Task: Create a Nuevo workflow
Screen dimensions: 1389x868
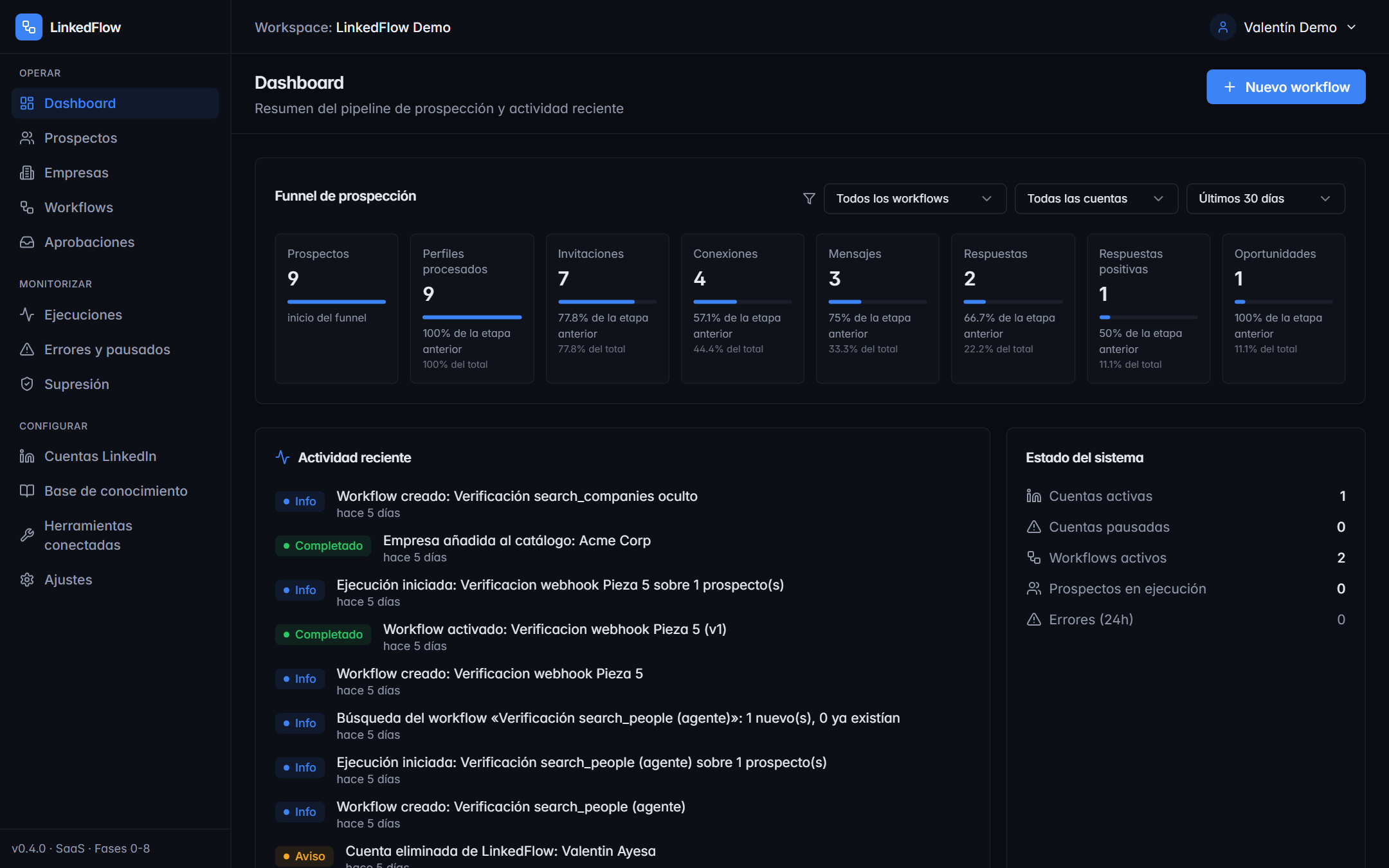Action: [x=1285, y=87]
